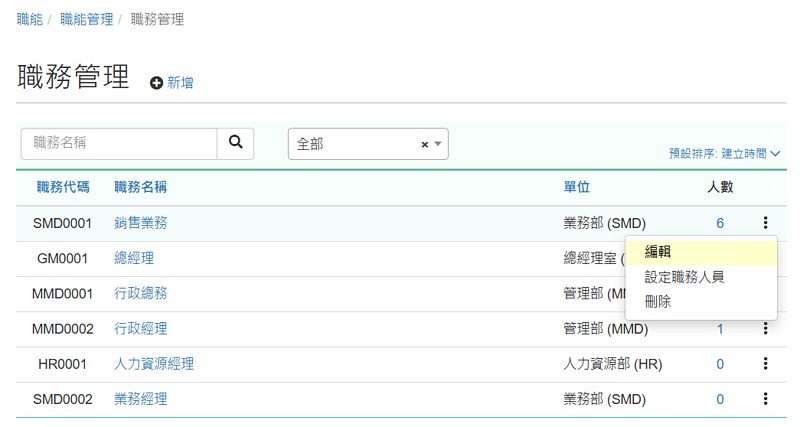Click headcount 6 for 銷售業務
The image size is (800, 427).
pos(720,223)
